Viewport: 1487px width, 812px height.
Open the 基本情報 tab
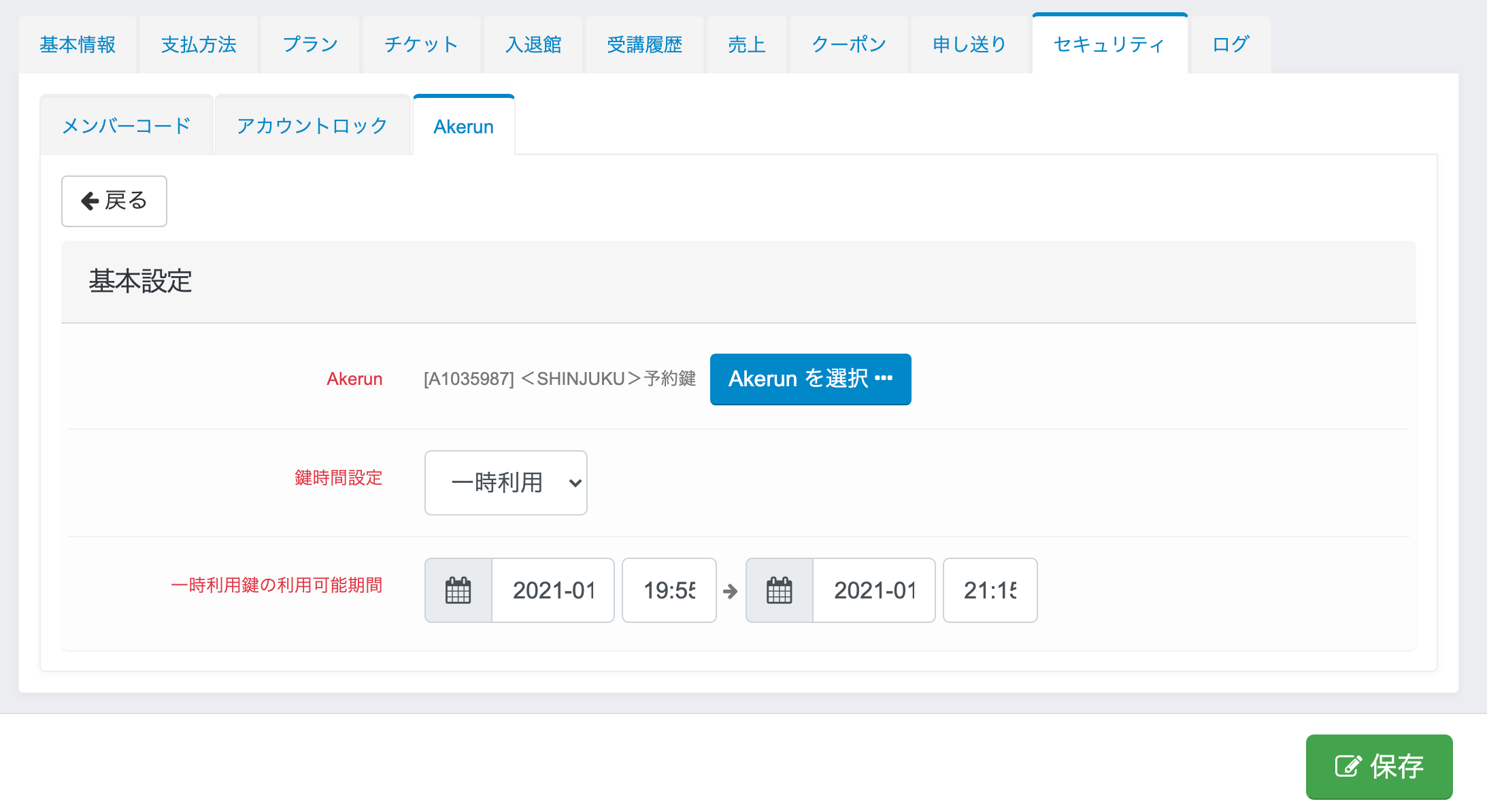(x=78, y=45)
